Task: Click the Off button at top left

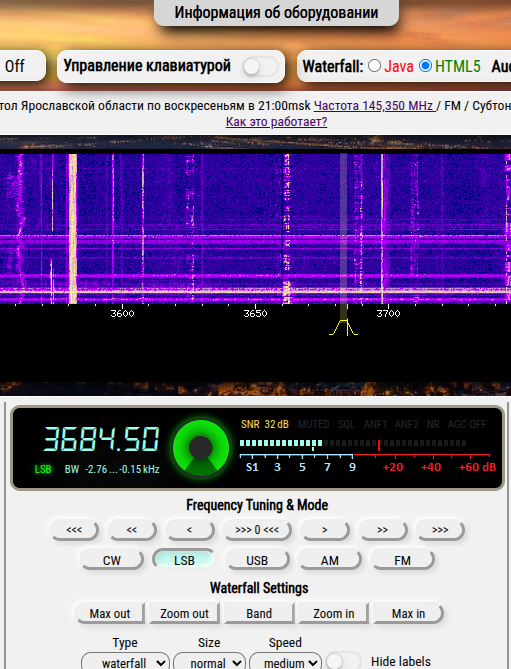Action: pos(20,66)
